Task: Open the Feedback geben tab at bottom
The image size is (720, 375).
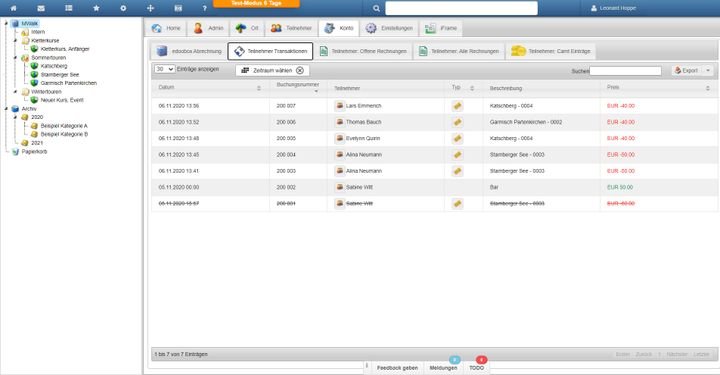Action: [x=397, y=368]
